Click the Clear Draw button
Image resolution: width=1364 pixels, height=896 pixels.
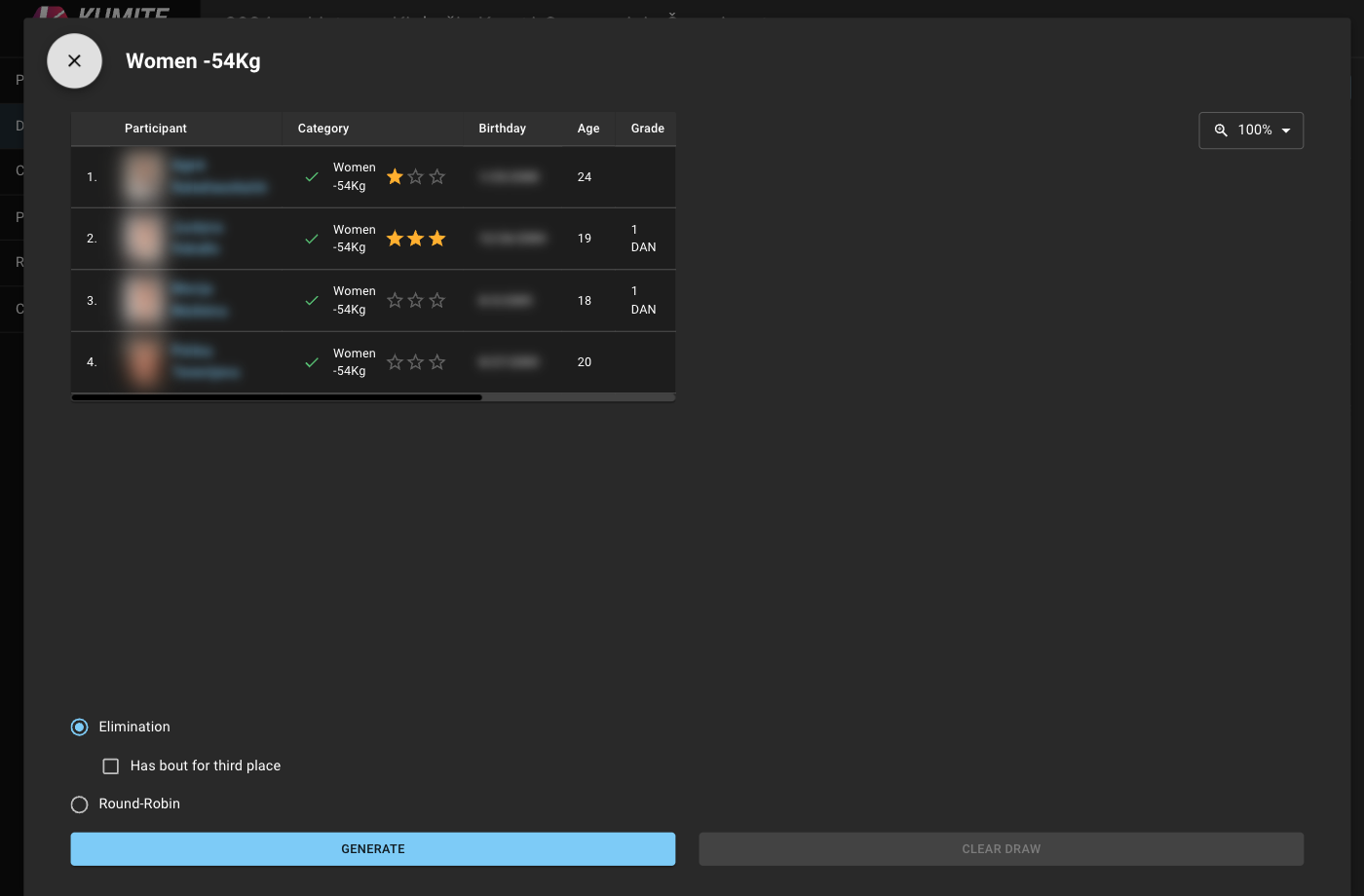pos(1001,849)
